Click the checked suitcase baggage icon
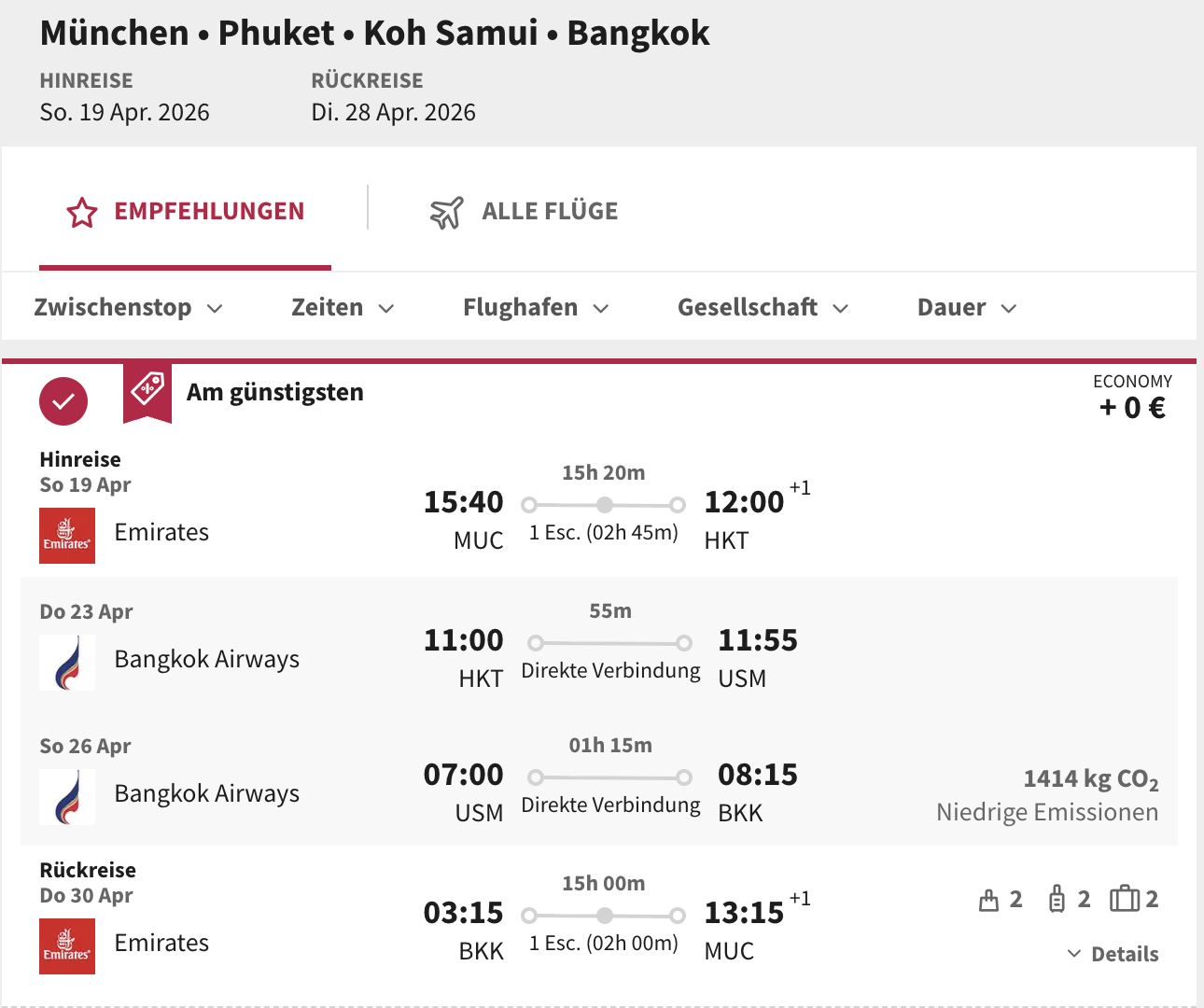This screenshot has height=1008, width=1204. pos(1124,899)
